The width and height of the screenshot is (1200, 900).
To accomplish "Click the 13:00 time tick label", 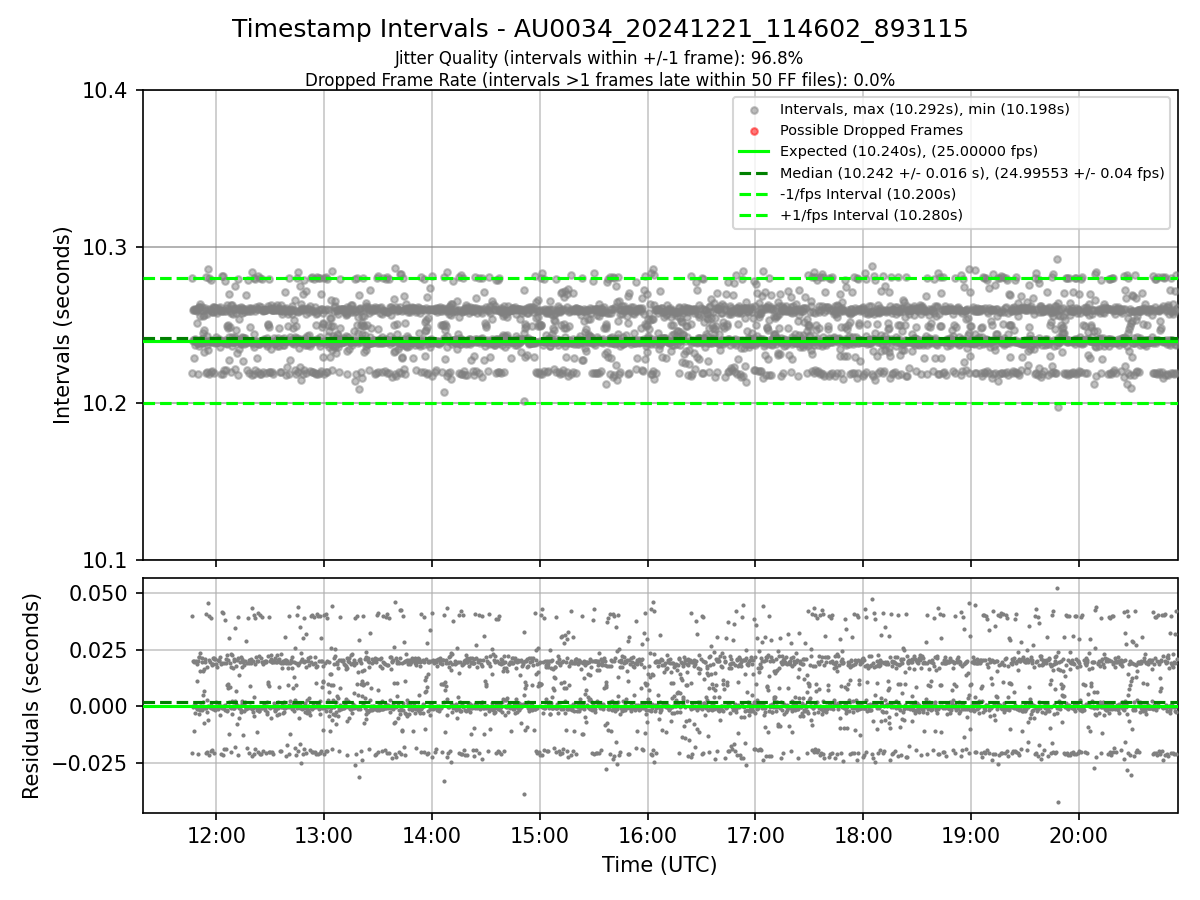I will 323,836.
